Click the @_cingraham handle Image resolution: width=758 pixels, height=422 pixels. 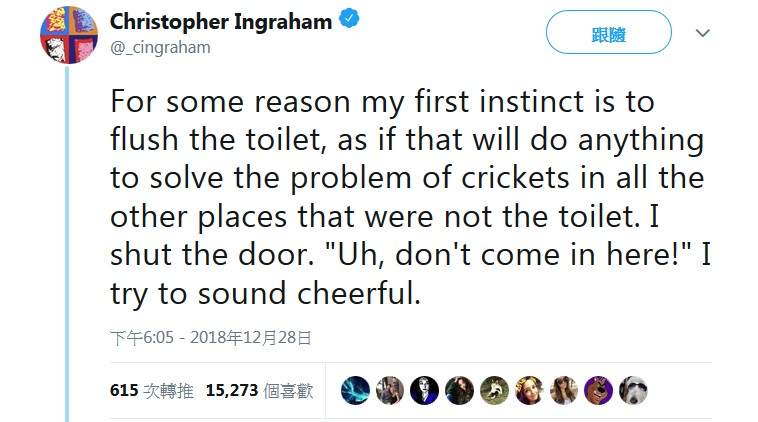point(160,47)
